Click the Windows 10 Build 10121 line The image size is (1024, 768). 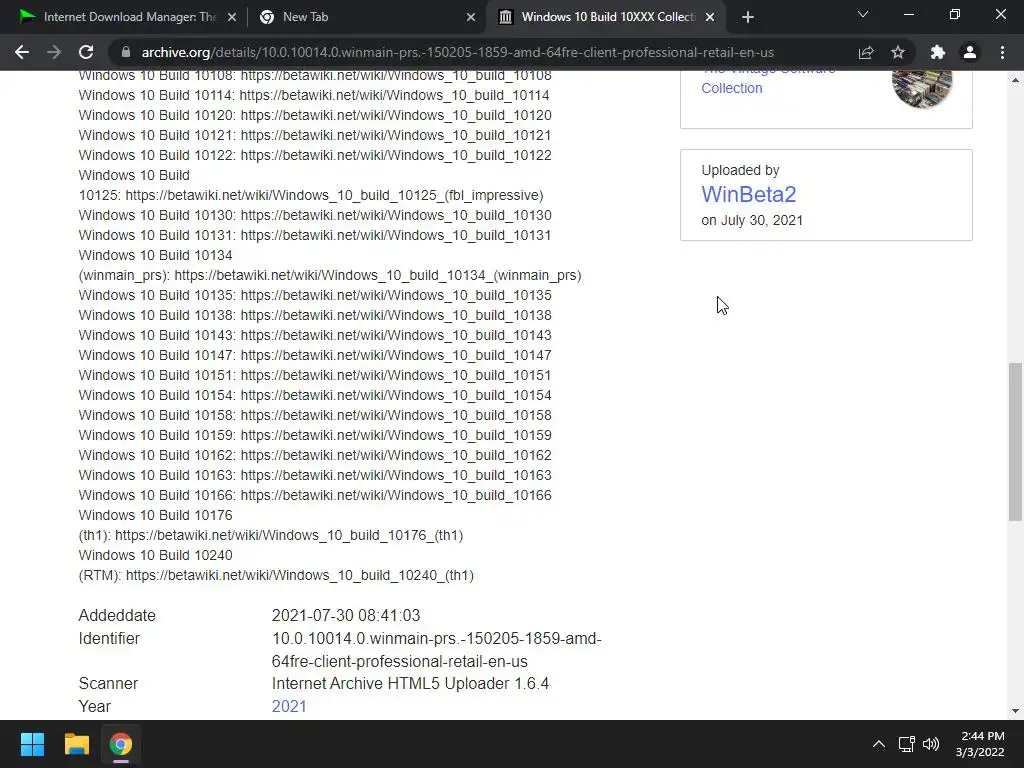point(315,135)
